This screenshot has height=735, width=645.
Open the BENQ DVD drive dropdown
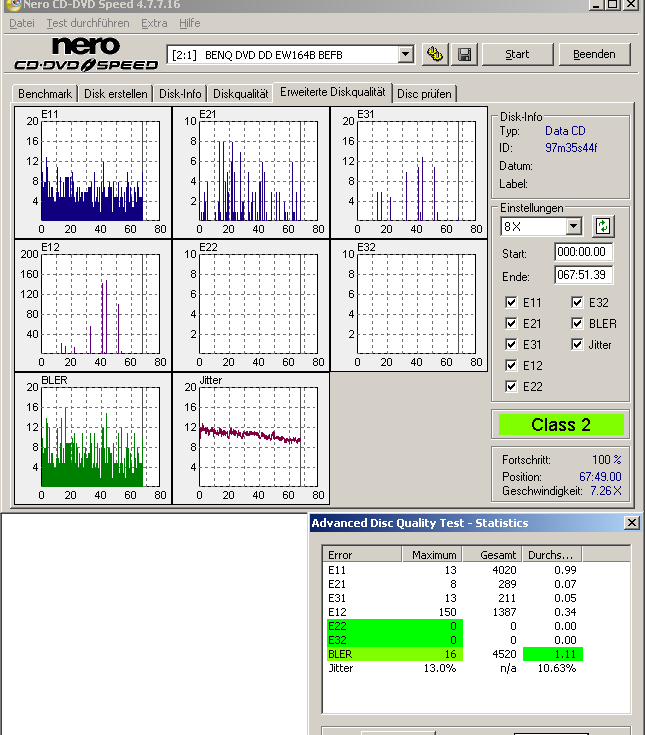tap(405, 54)
